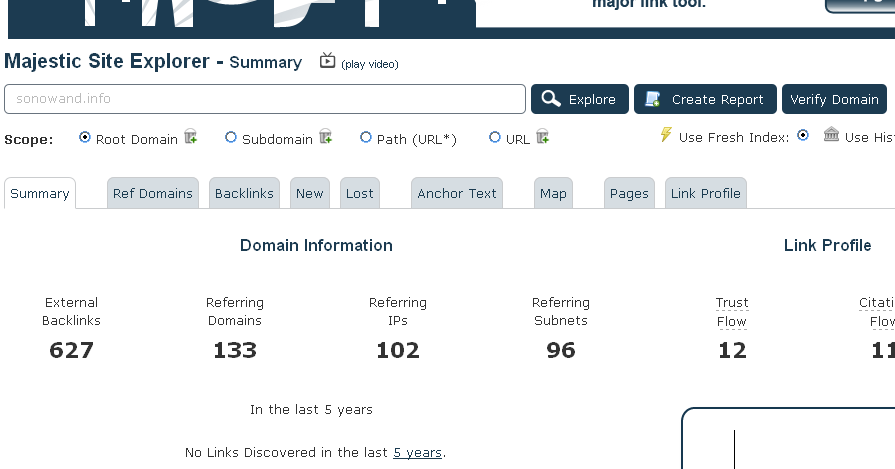The height and width of the screenshot is (469, 895).
Task: Switch to the Backlinks tab
Action: tap(244, 193)
